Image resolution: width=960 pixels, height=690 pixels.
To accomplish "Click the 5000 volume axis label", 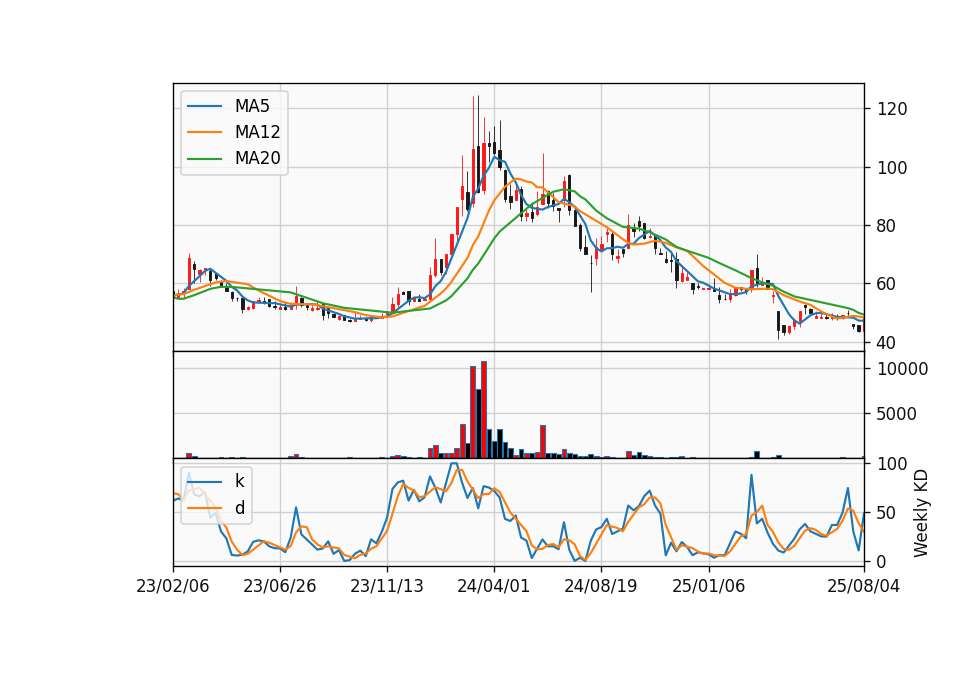I will pos(896,414).
